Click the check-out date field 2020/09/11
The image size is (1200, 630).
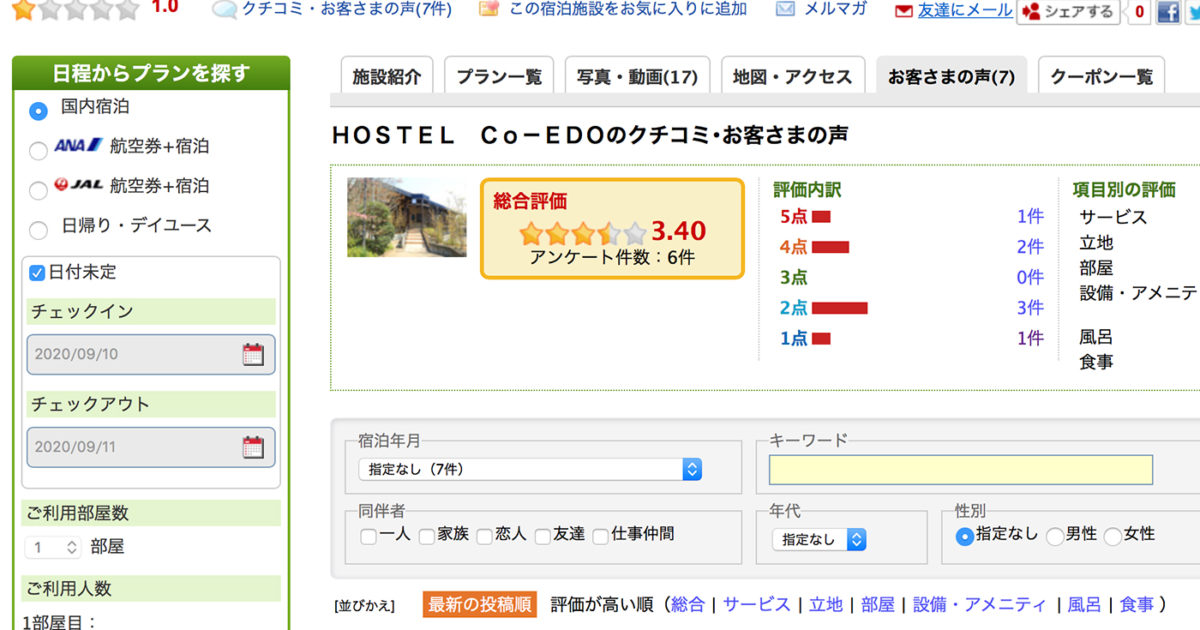pos(151,447)
